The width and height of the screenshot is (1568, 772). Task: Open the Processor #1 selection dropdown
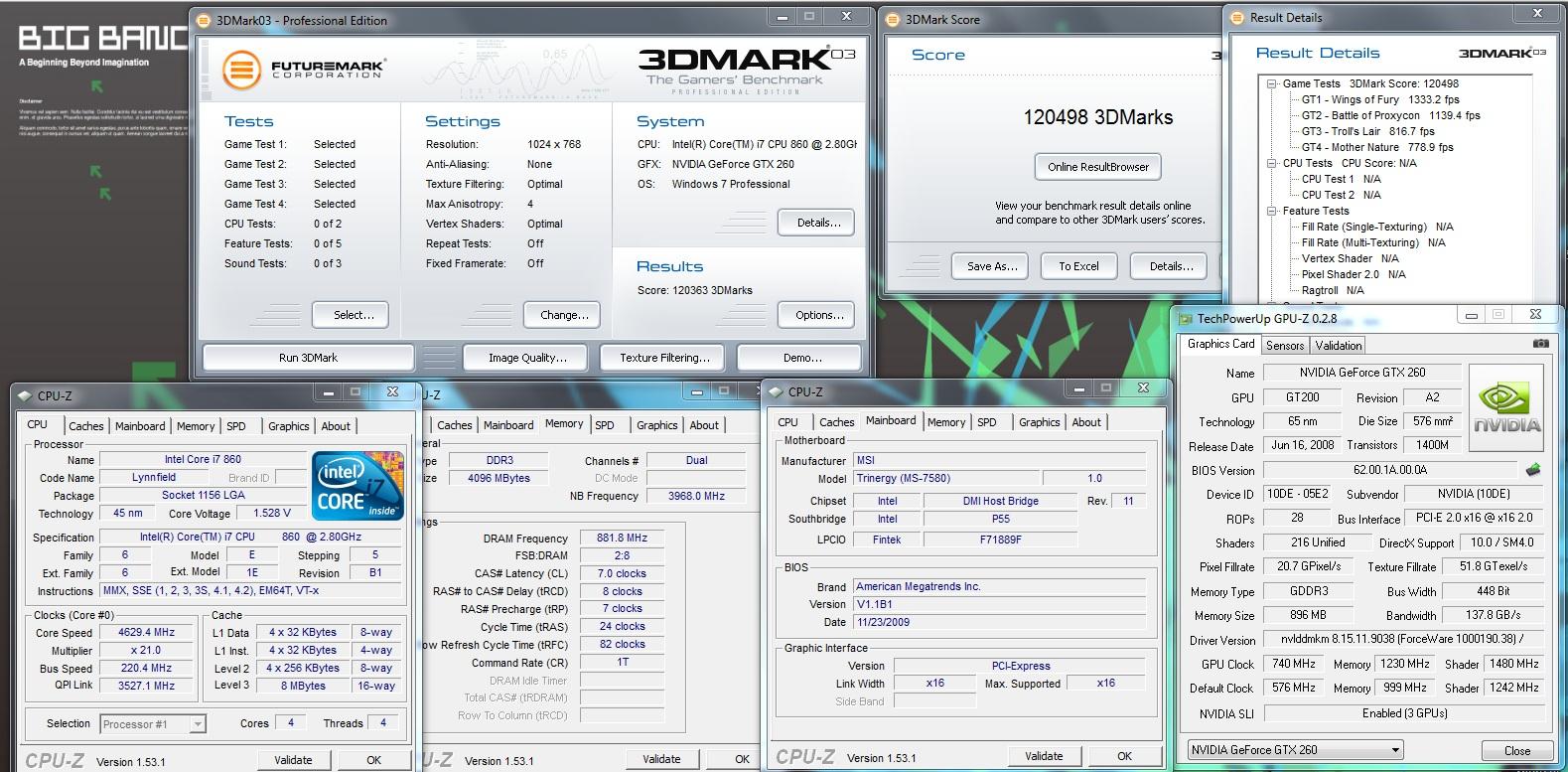point(198,724)
